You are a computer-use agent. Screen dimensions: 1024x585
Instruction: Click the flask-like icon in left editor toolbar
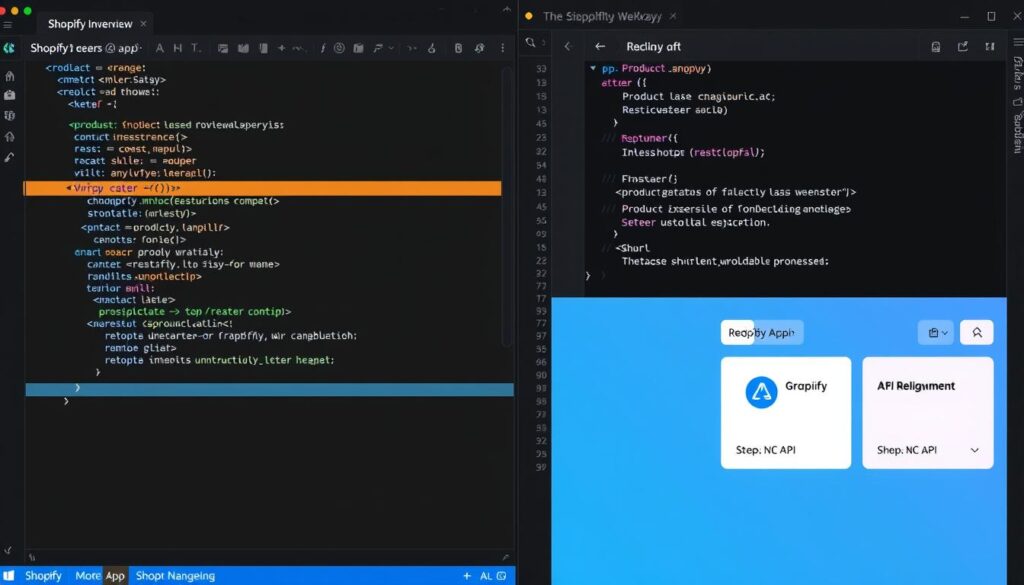(432, 48)
